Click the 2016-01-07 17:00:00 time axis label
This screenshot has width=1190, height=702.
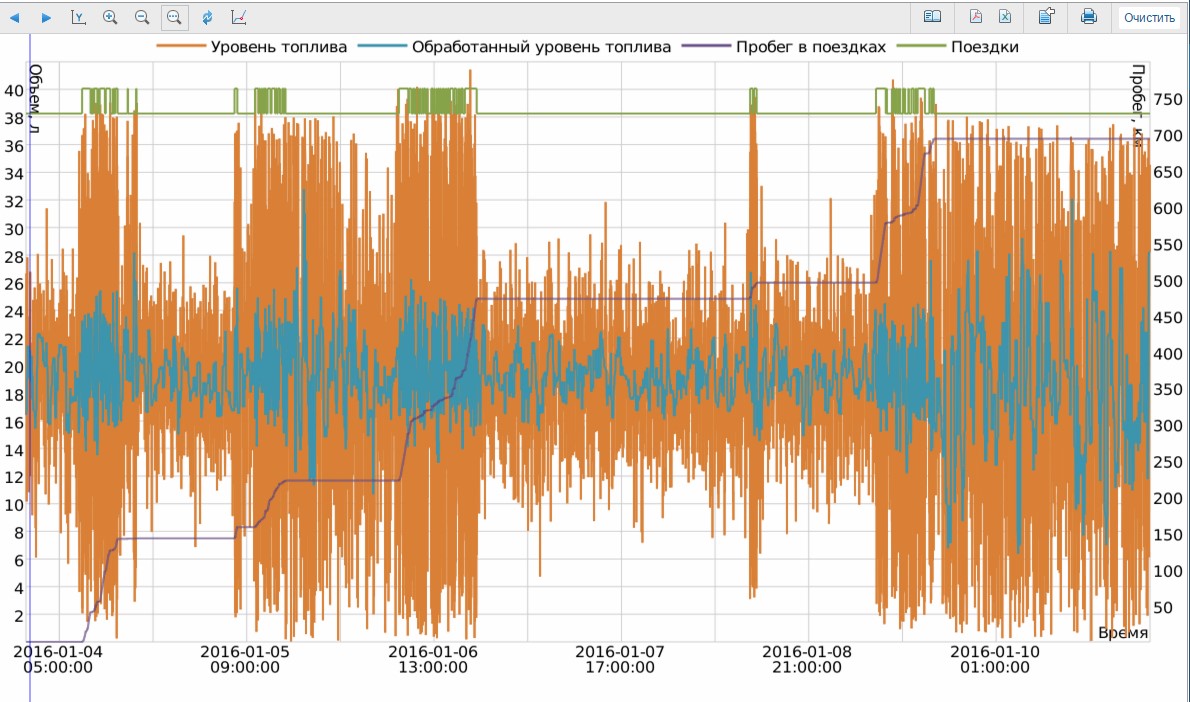tap(620, 659)
